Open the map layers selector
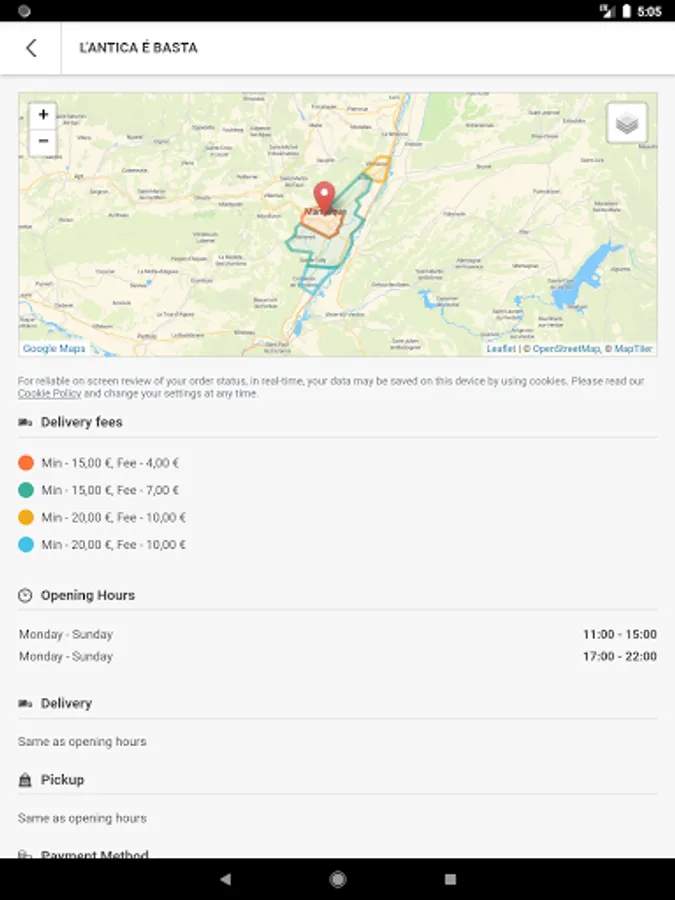This screenshot has width=675, height=900. click(627, 123)
